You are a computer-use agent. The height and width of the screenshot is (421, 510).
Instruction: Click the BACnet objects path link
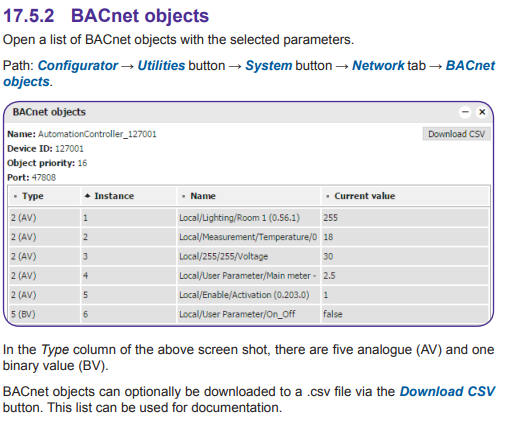point(249,73)
